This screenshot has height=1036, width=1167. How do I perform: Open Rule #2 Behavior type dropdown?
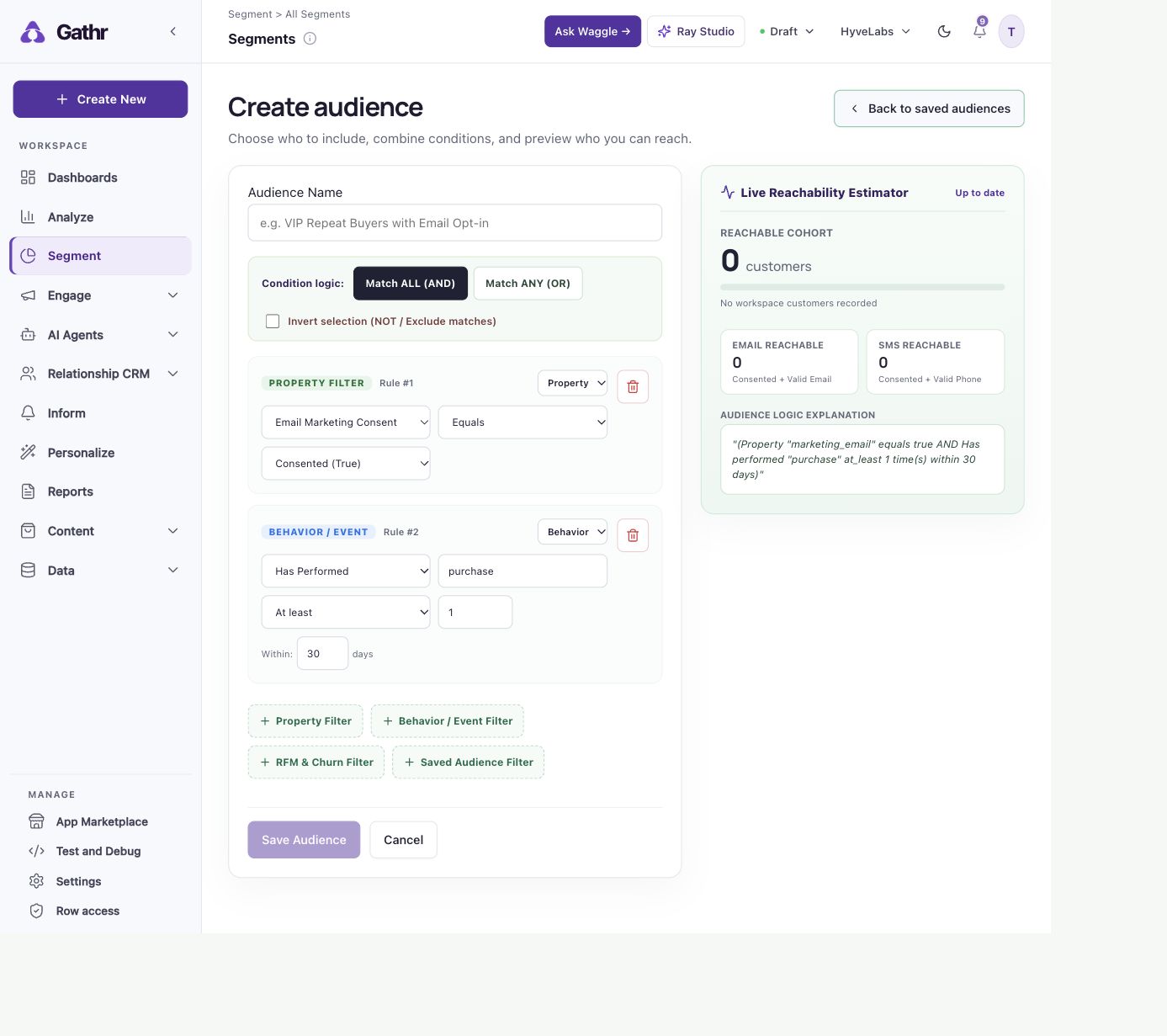tap(572, 532)
